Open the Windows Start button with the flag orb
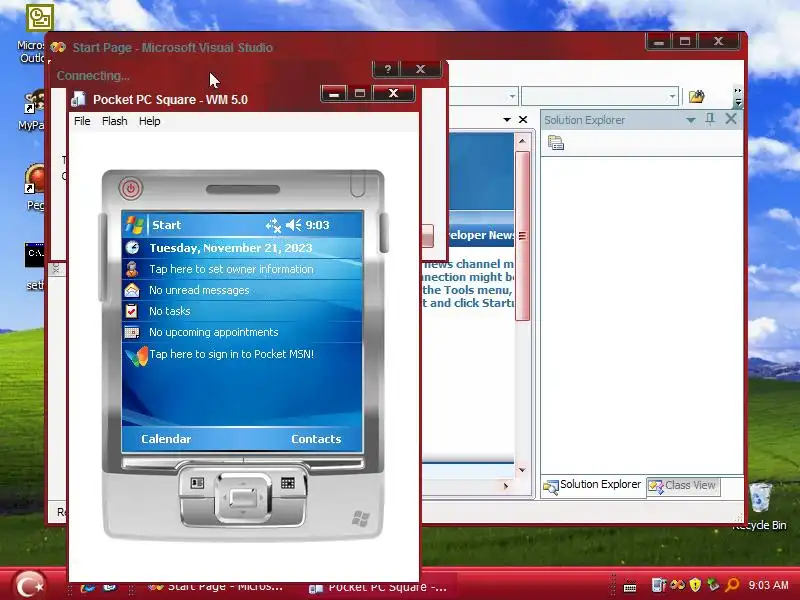Image resolution: width=800 pixels, height=600 pixels. click(x=29, y=585)
